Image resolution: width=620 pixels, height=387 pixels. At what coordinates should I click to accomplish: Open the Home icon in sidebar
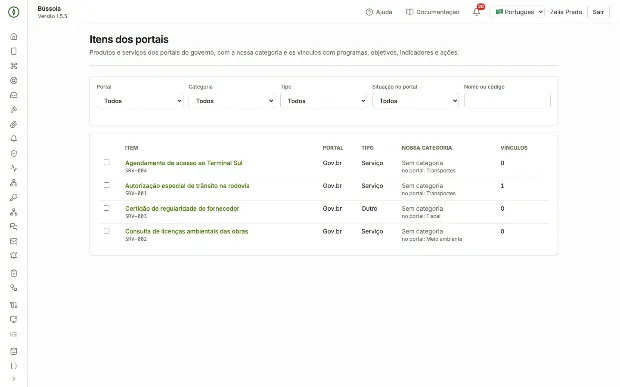pos(13,37)
